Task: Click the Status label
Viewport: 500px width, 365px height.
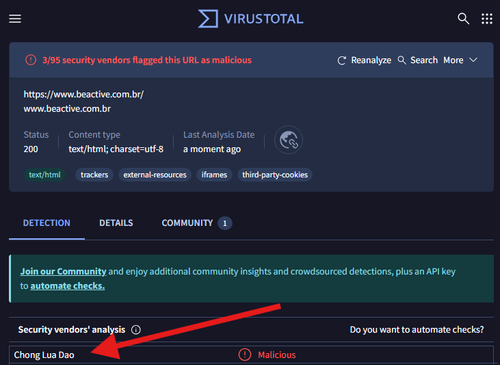Action: point(36,135)
